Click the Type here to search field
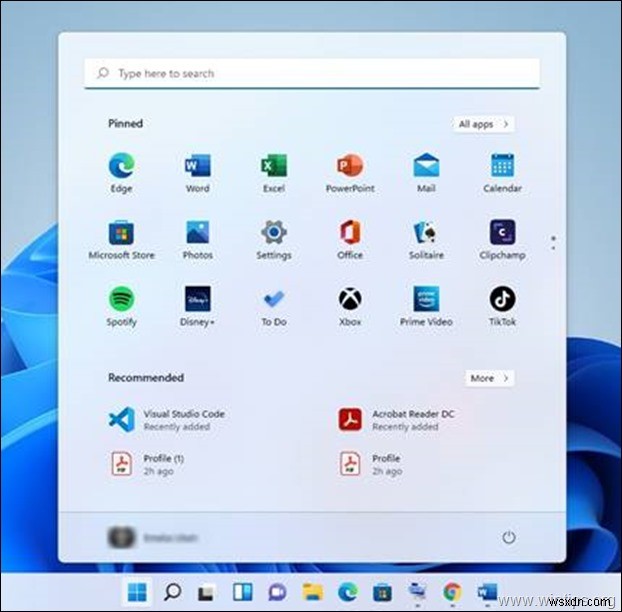 [x=312, y=73]
